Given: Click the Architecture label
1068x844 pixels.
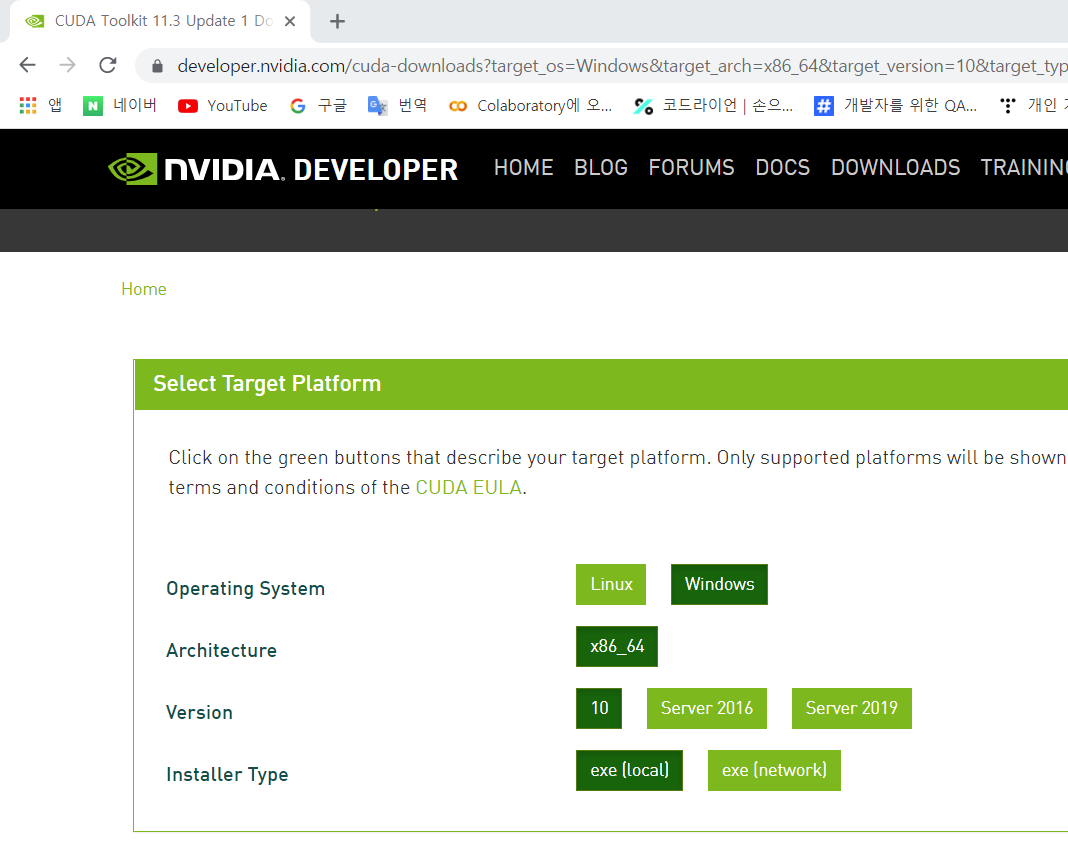Looking at the screenshot, I should coord(221,651).
